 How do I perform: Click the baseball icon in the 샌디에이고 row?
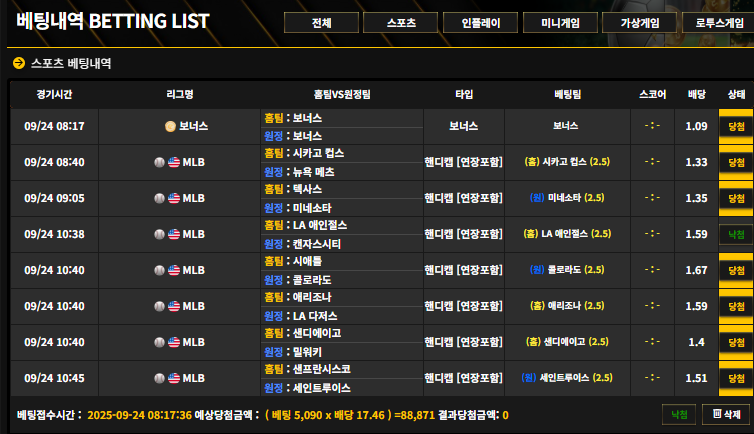point(159,342)
